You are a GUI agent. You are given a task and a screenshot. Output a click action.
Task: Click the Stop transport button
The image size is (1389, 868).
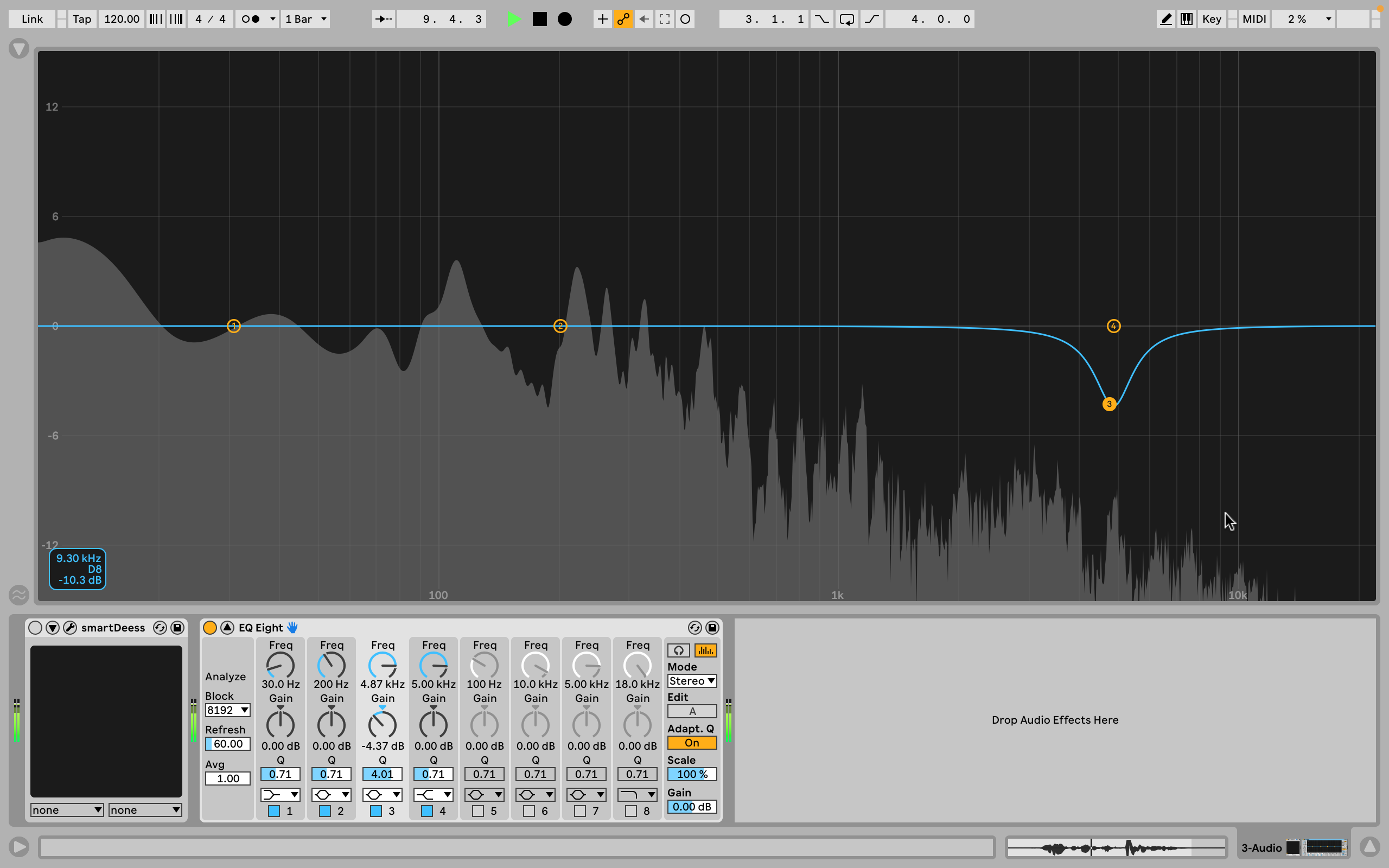click(539, 19)
